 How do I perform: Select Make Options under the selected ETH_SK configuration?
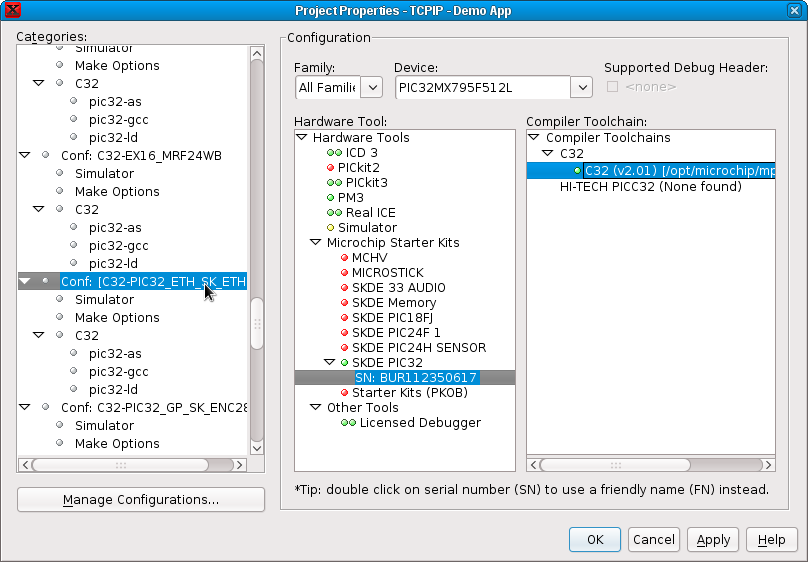click(117, 318)
